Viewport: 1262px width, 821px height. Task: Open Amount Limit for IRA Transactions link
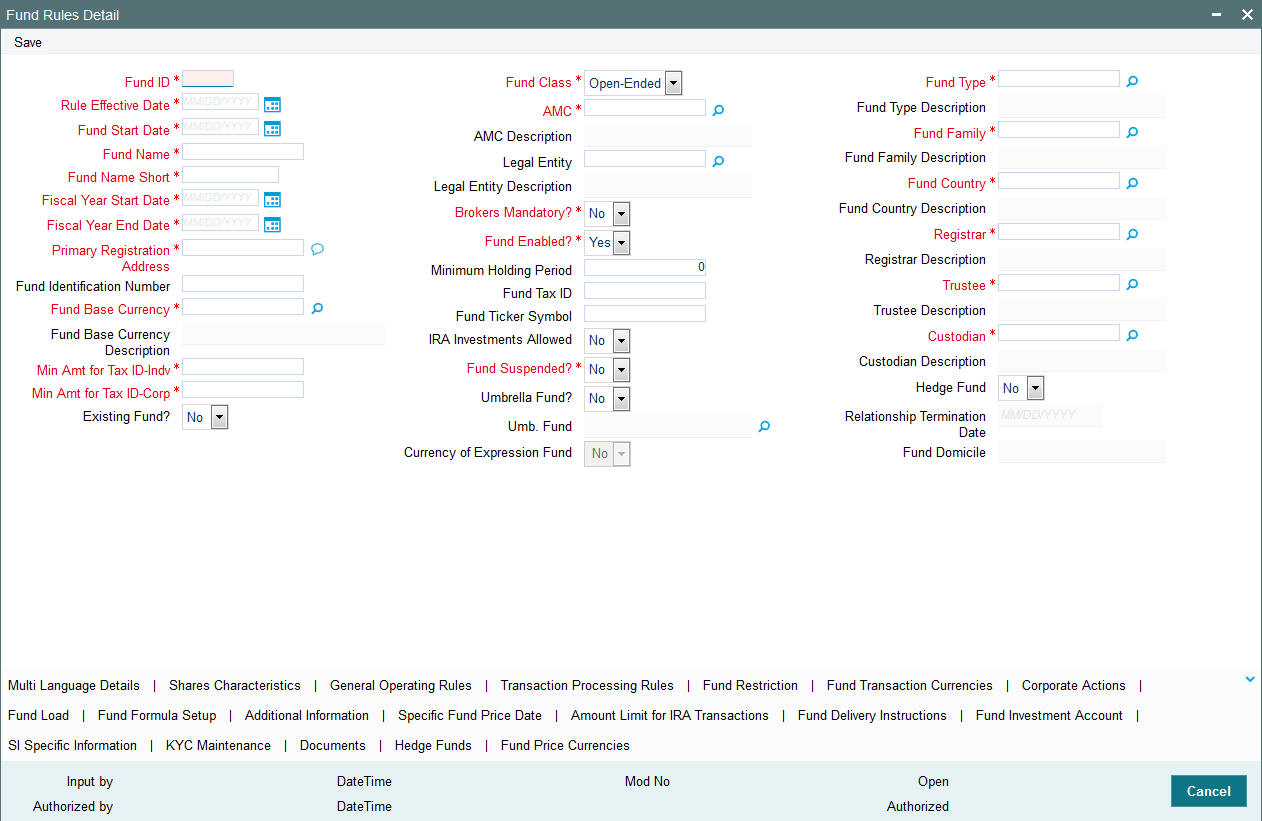pyautogui.click(x=670, y=716)
